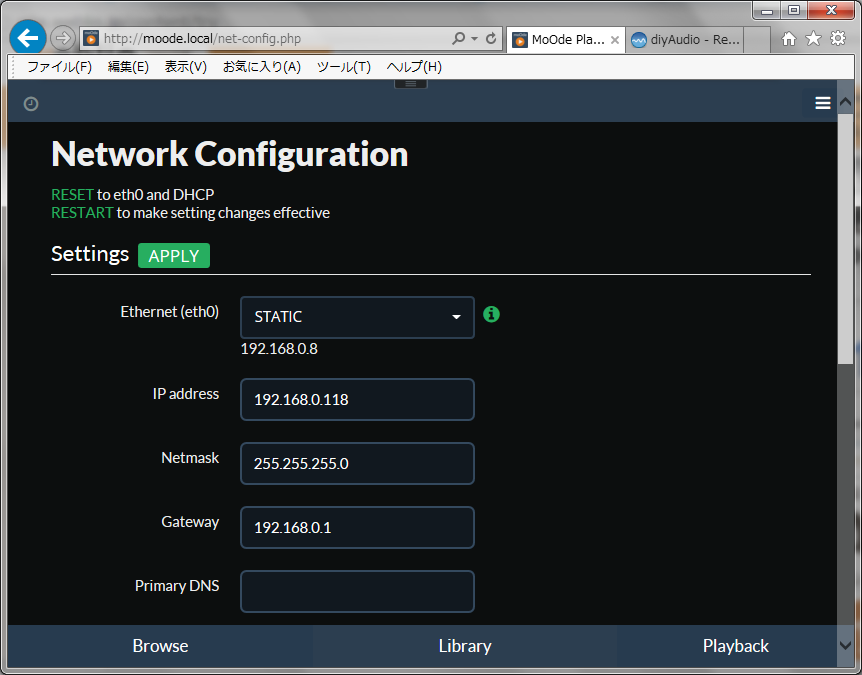Image resolution: width=862 pixels, height=675 pixels.
Task: Click the empty Primary DNS field
Action: click(x=357, y=591)
